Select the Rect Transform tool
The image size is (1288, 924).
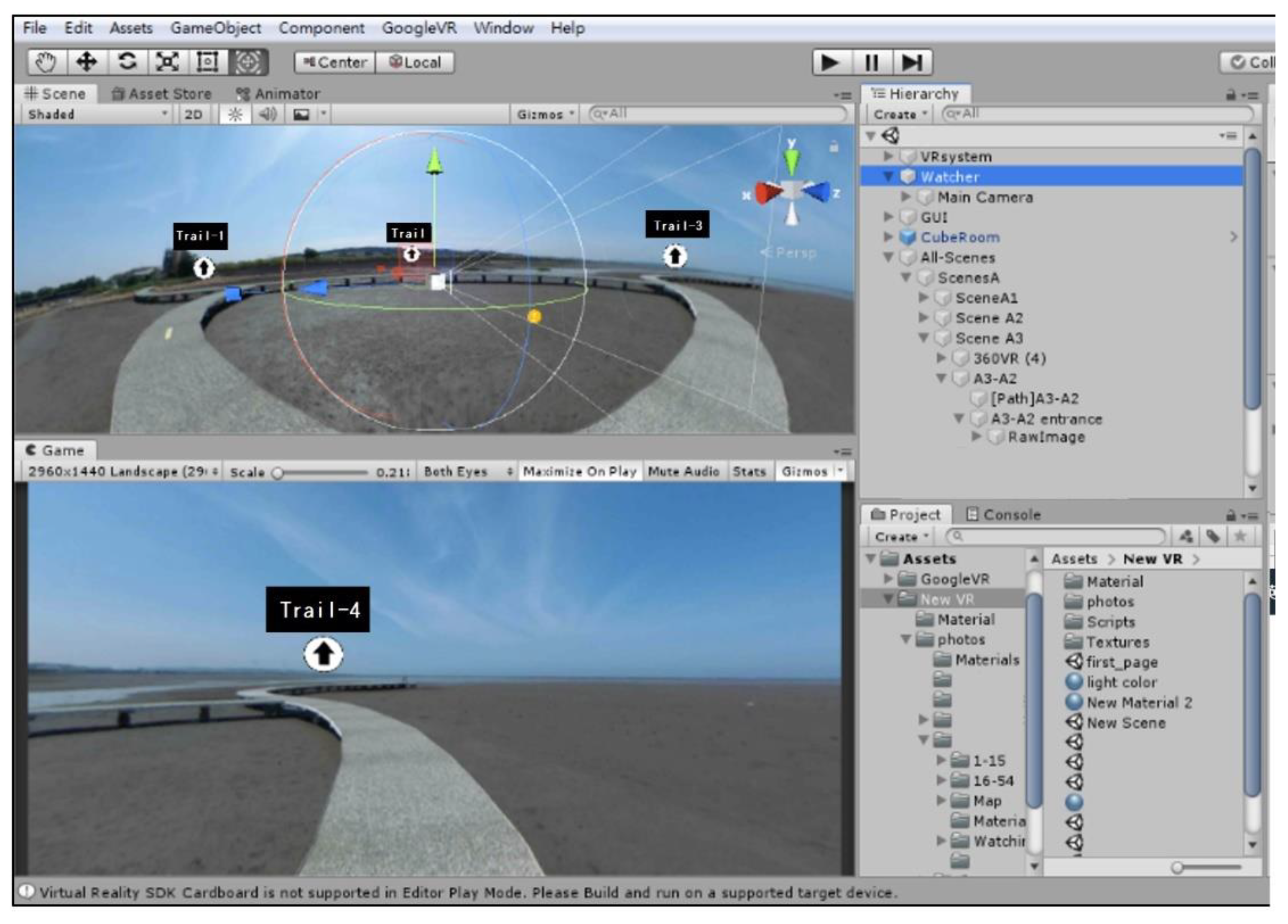207,62
